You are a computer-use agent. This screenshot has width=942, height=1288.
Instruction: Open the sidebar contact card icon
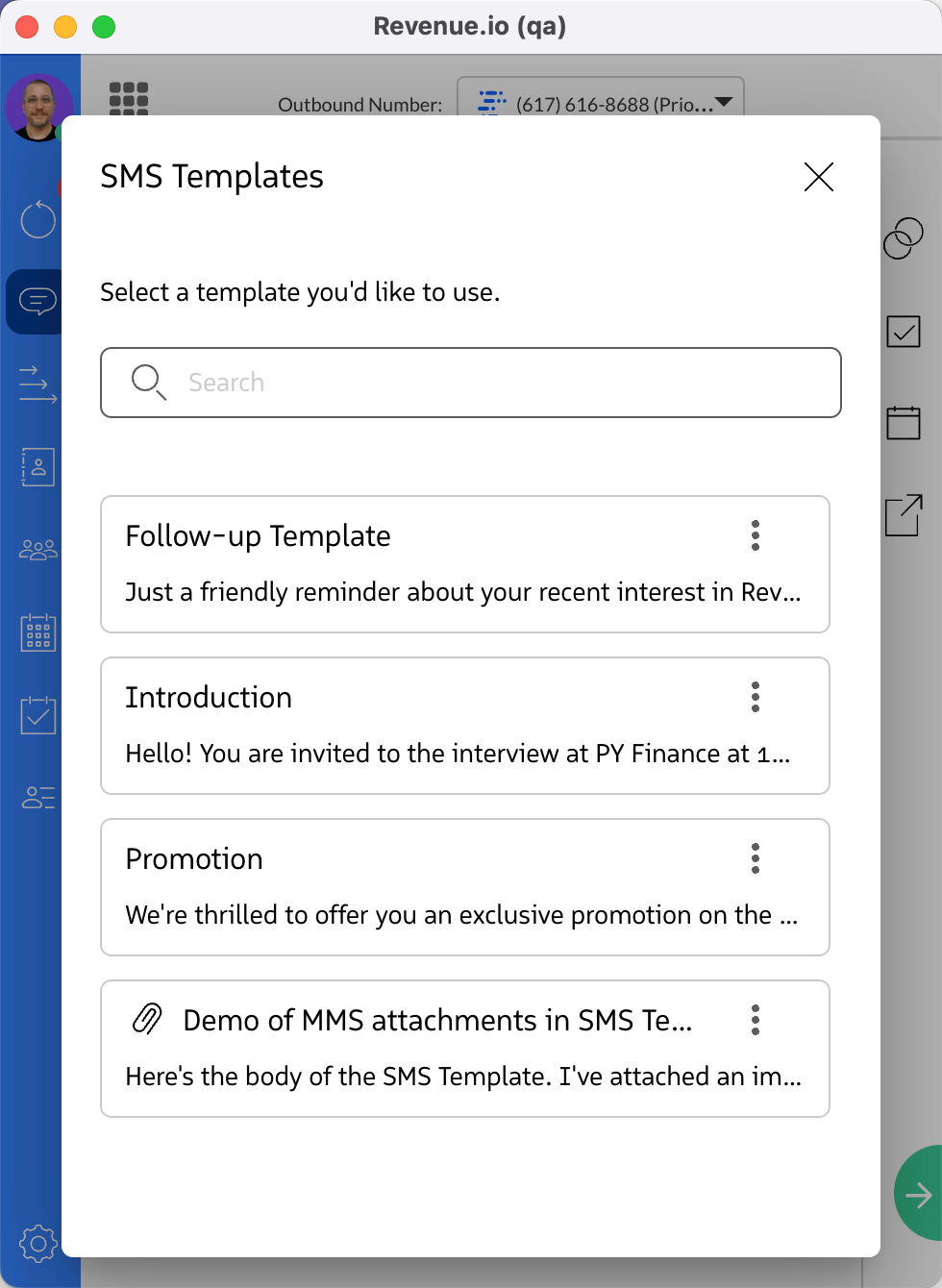38,467
